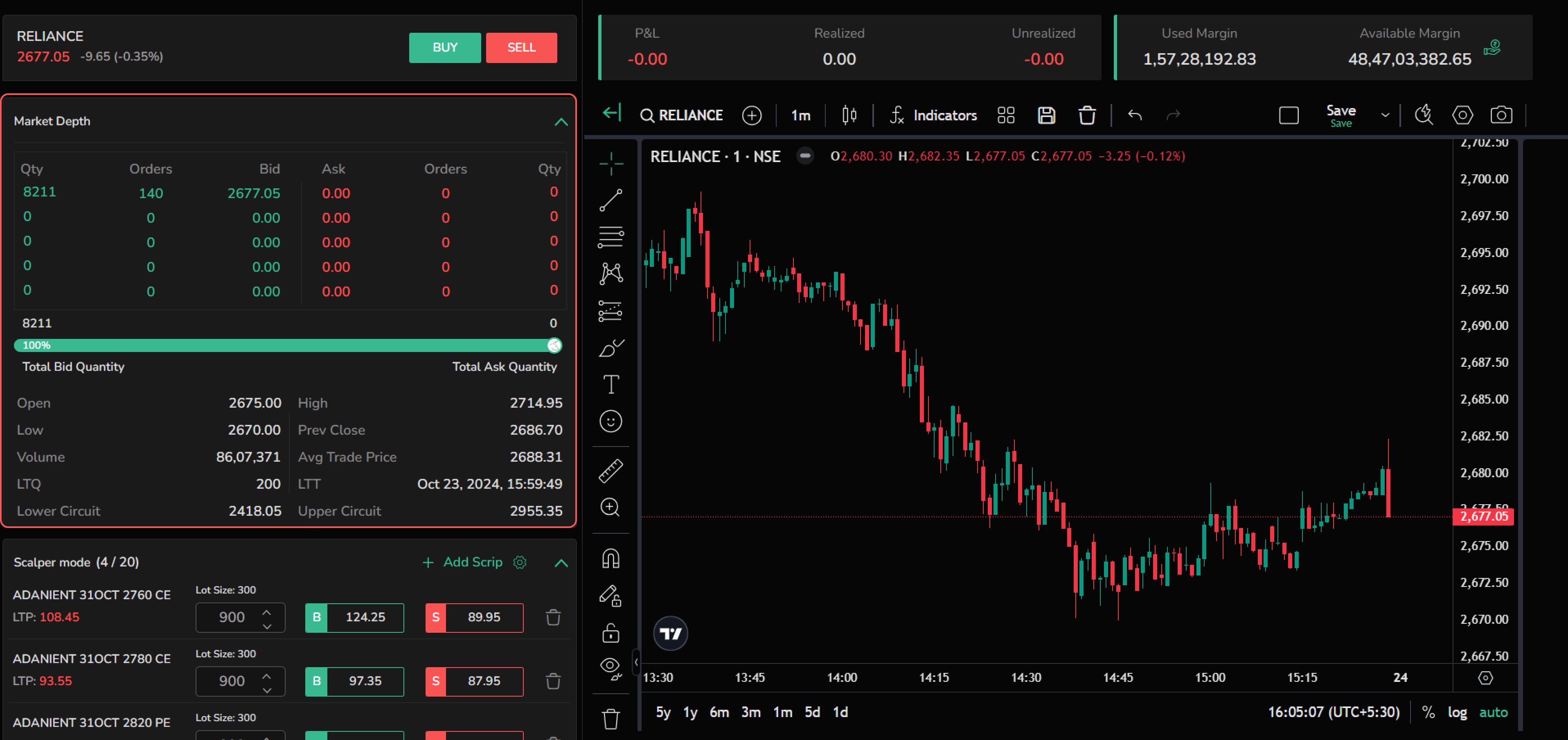Click the bid/ask quantity progress bar

(287, 345)
